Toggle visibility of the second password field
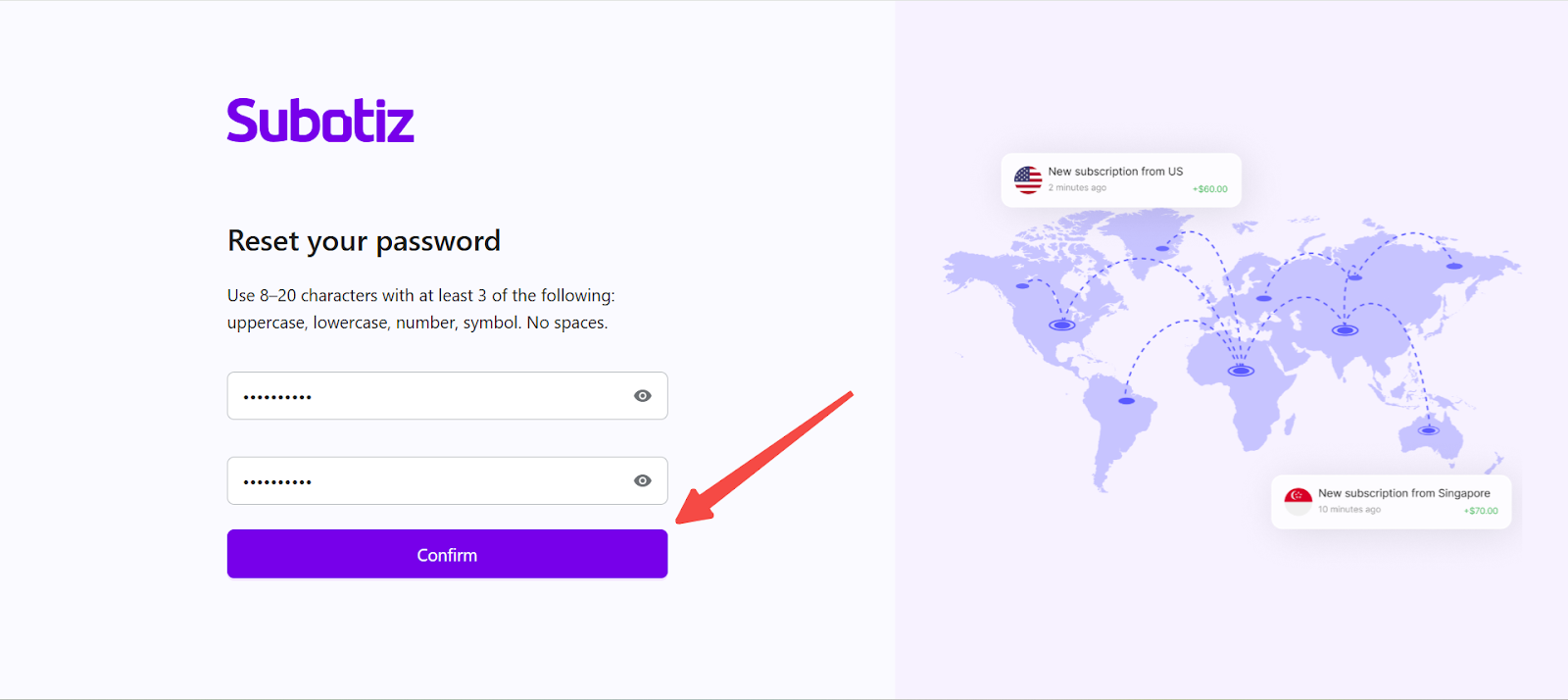Viewport: 1568px width, 700px height. point(642,480)
